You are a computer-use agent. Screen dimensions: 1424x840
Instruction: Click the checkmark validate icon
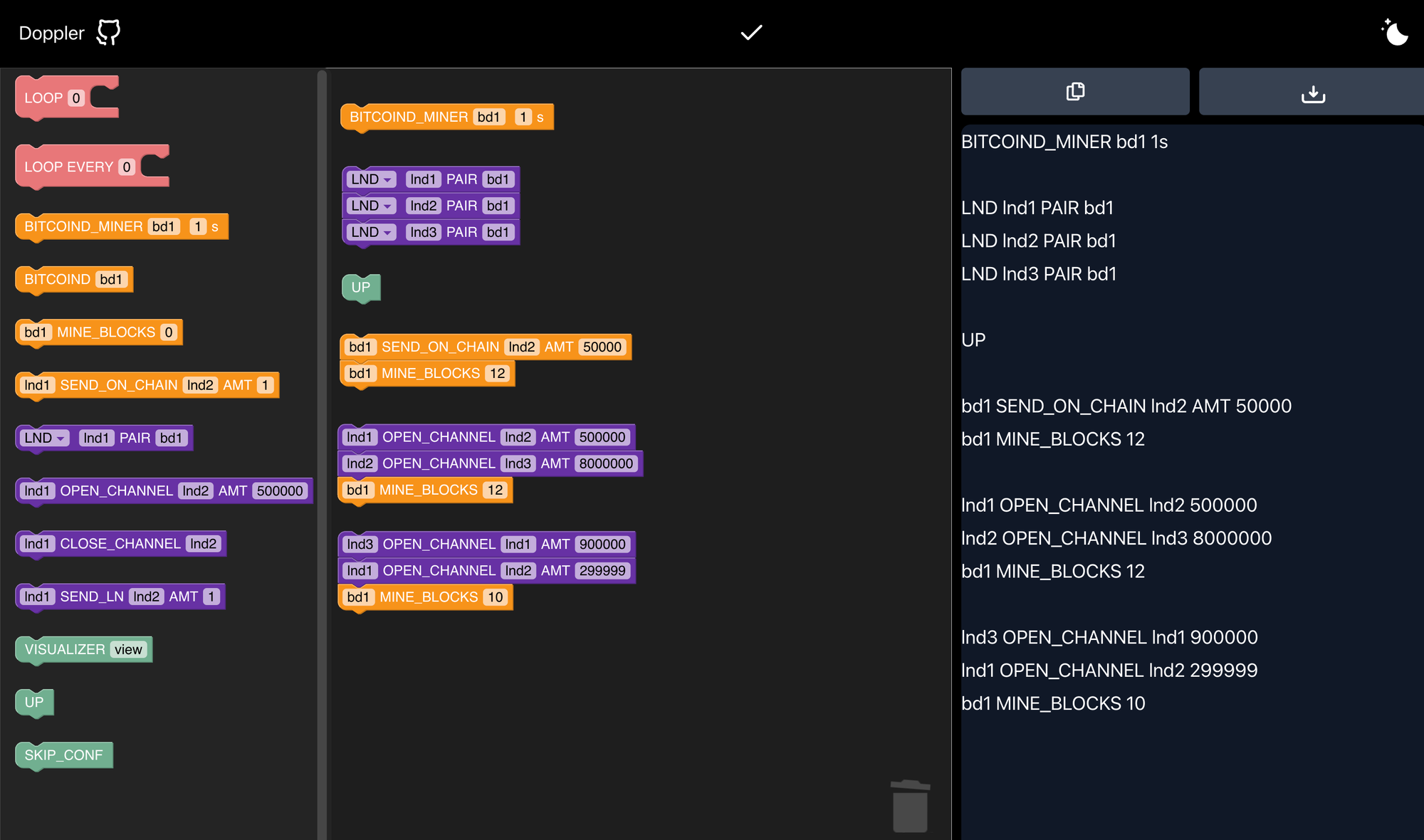(x=751, y=33)
